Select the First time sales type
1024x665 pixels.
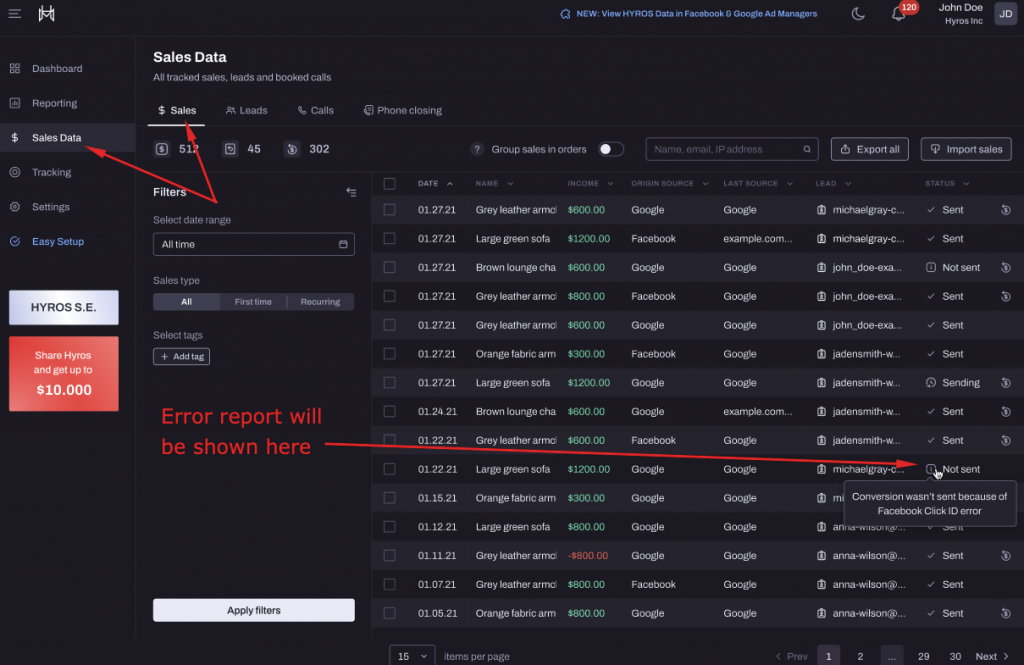pos(253,302)
